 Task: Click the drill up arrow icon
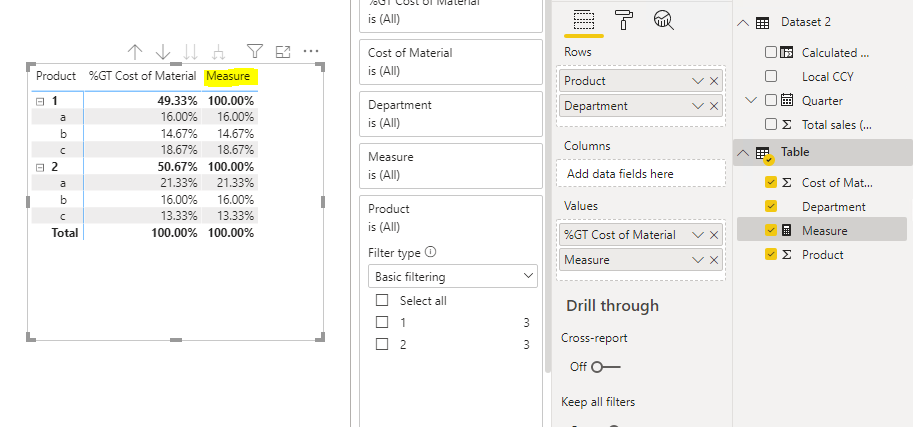[135, 52]
